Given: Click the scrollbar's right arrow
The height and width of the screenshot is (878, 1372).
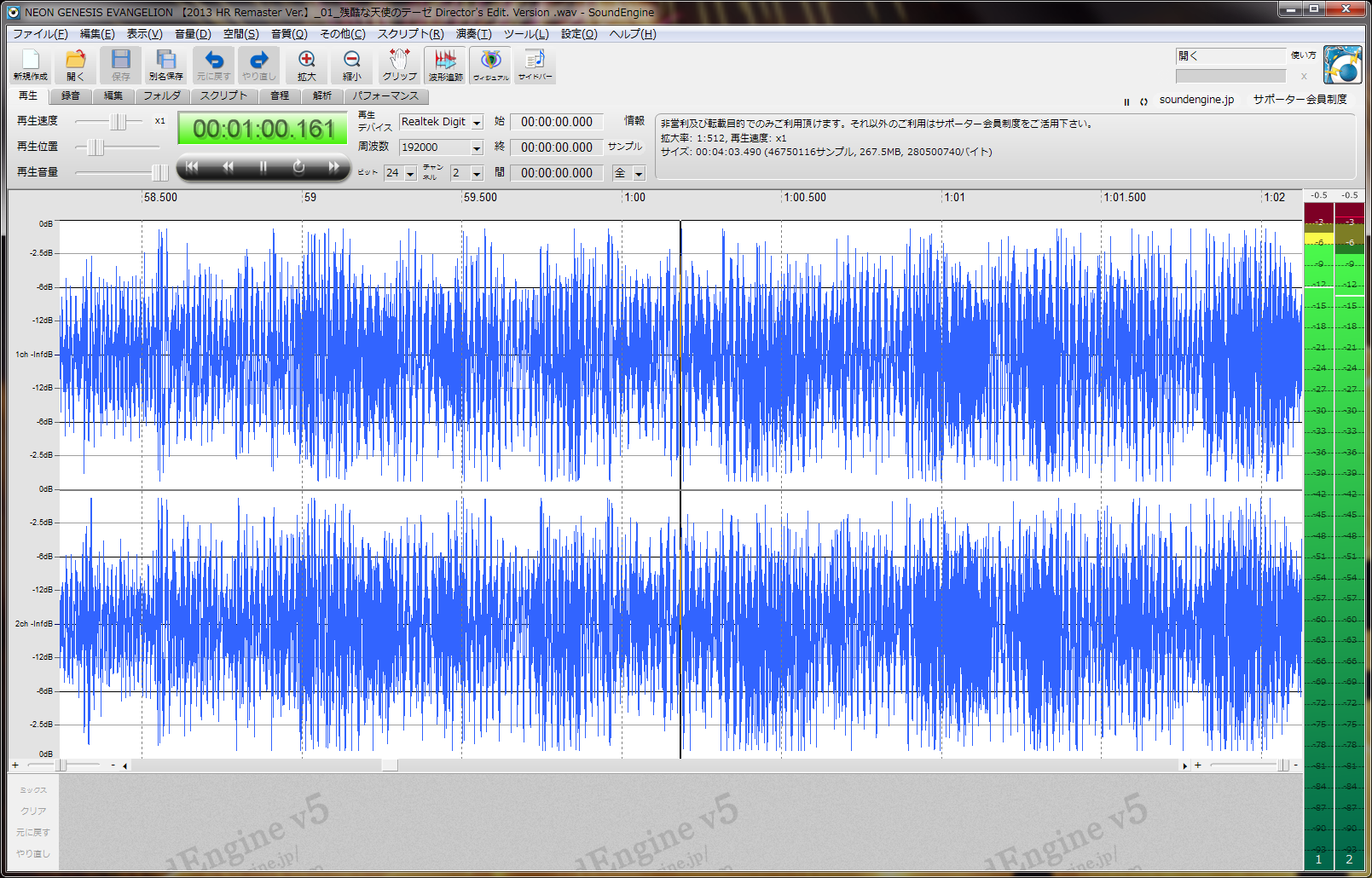Looking at the screenshot, I should click(x=1184, y=765).
